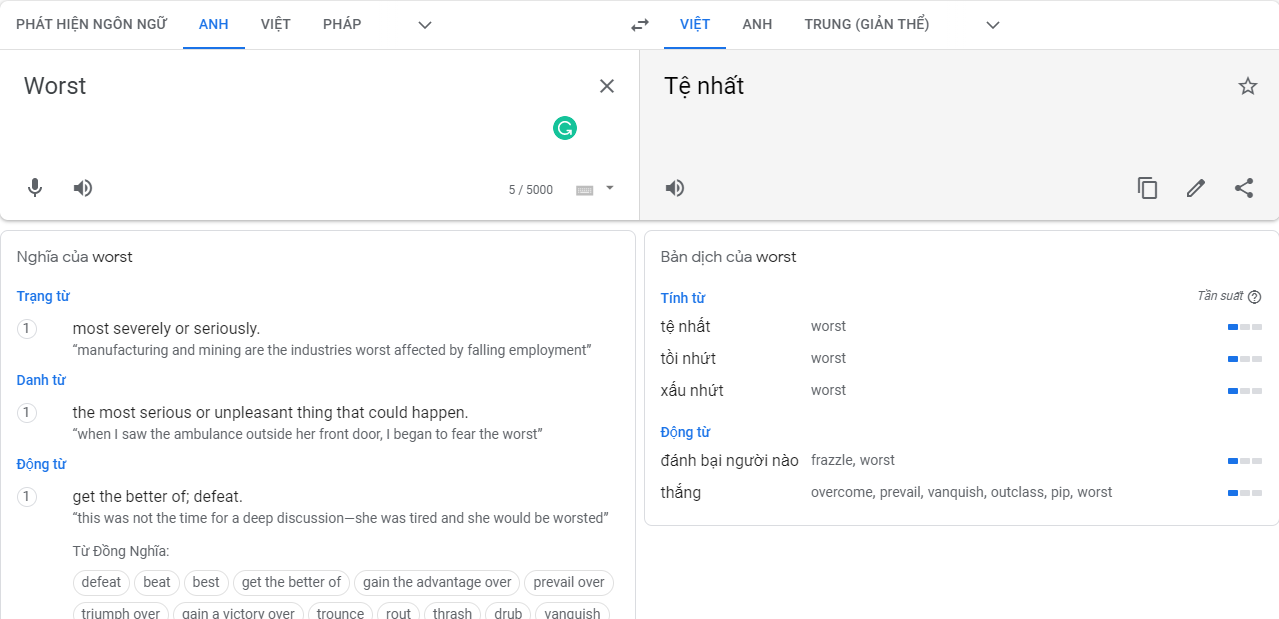1279x619 pixels.
Task: Click the synonym chip "get the better of"
Action: tap(291, 582)
